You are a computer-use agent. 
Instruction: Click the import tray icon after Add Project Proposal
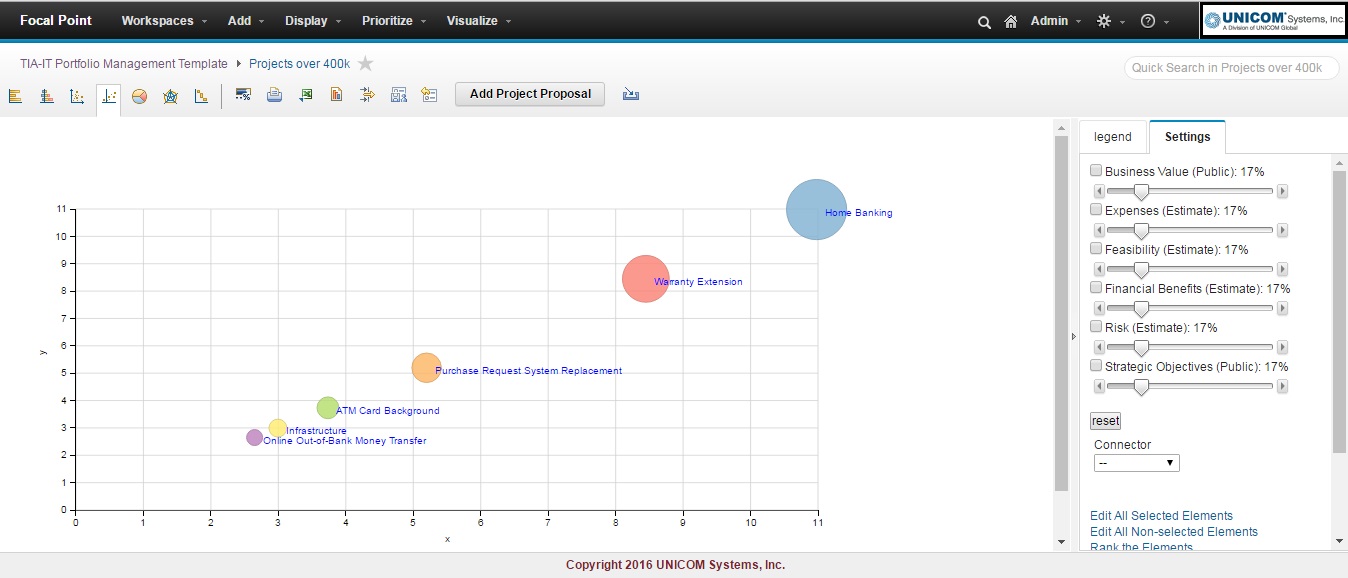(x=630, y=94)
